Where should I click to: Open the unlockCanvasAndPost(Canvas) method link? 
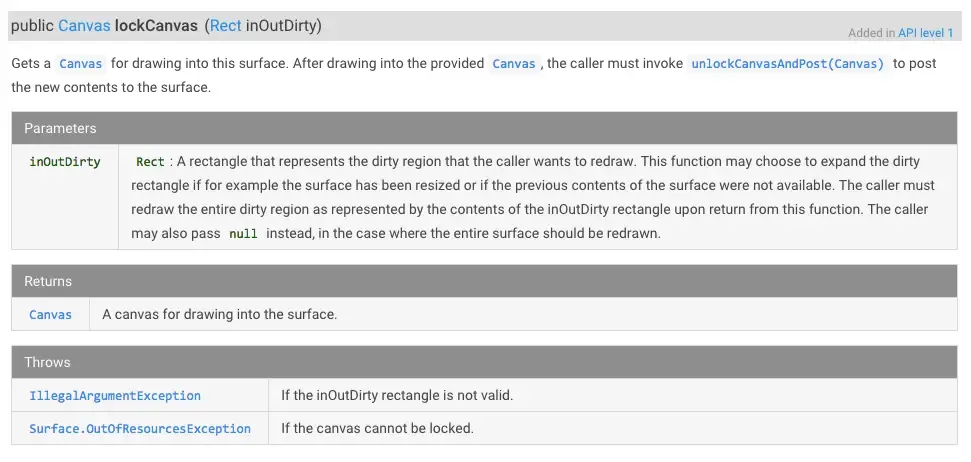(x=788, y=64)
